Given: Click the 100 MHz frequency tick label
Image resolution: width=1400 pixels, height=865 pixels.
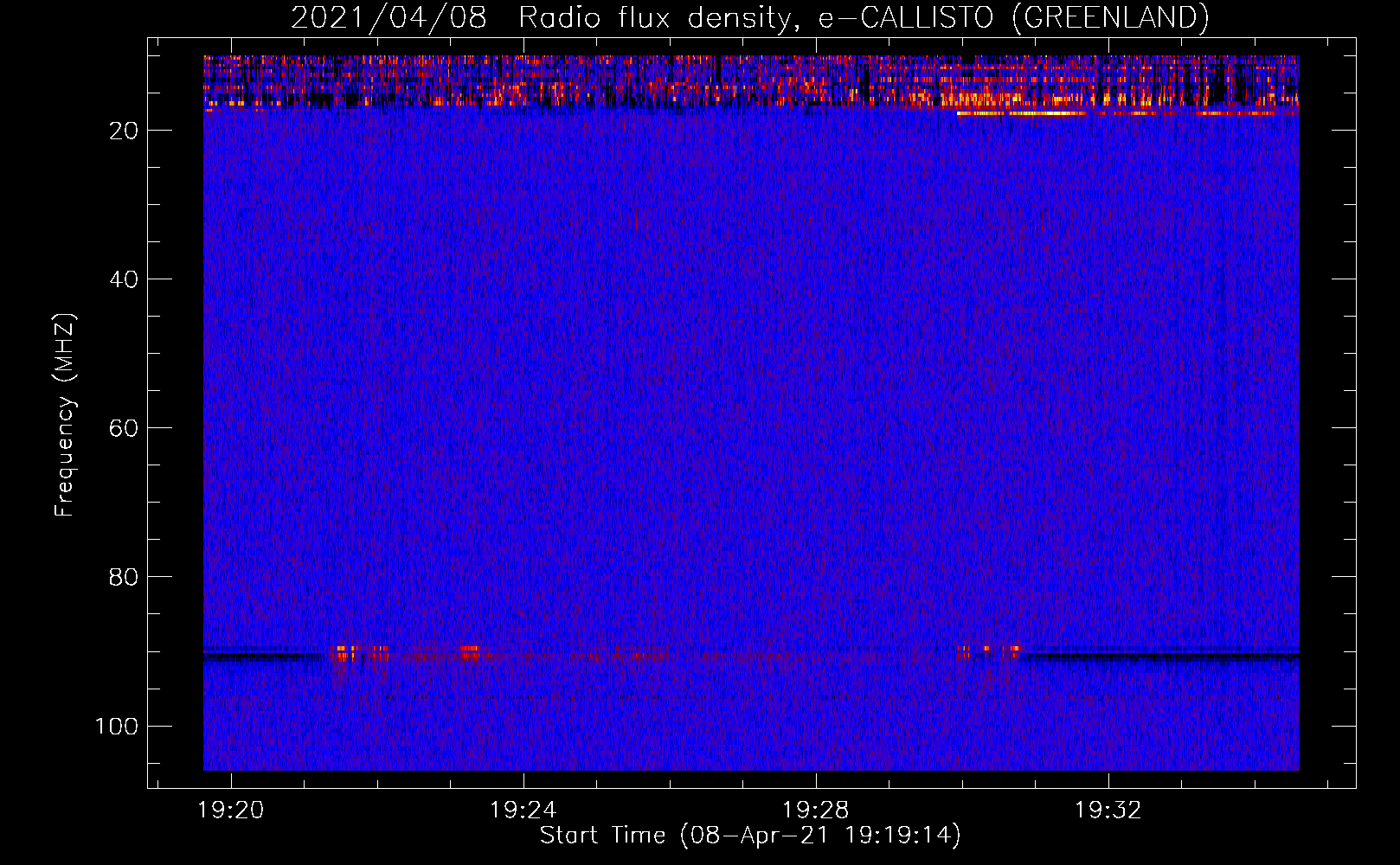Looking at the screenshot, I should (x=117, y=726).
